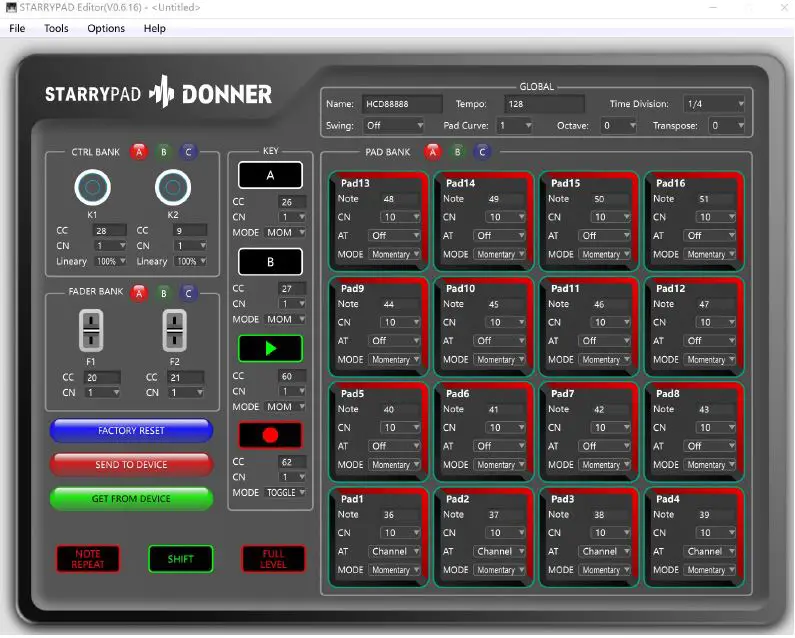Click the K1 knob icon
Viewport: 795px width, 638px height.
pos(92,187)
